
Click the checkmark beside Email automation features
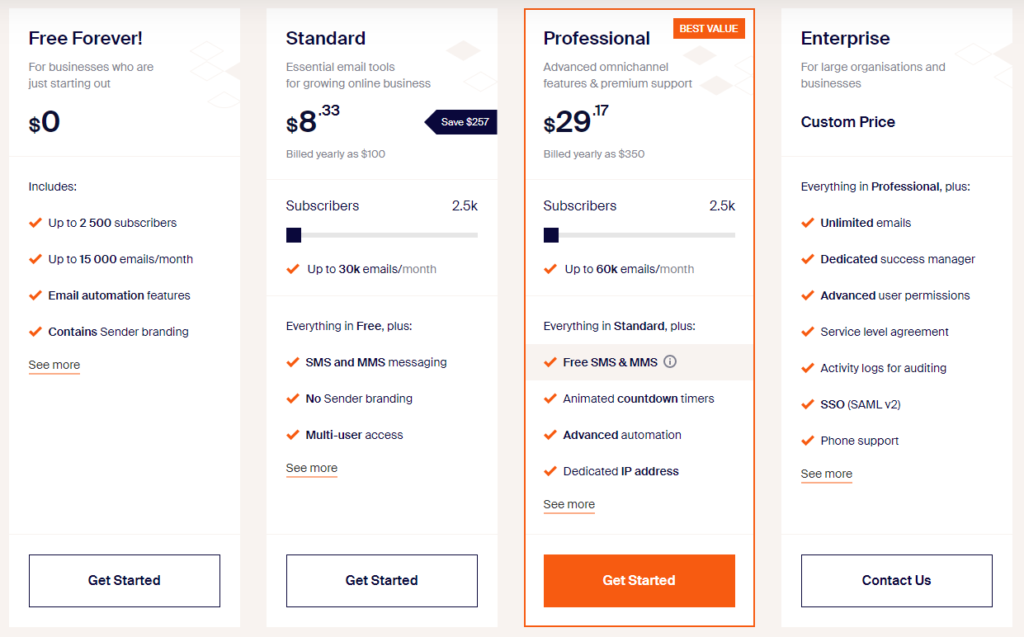pyautogui.click(x=35, y=295)
